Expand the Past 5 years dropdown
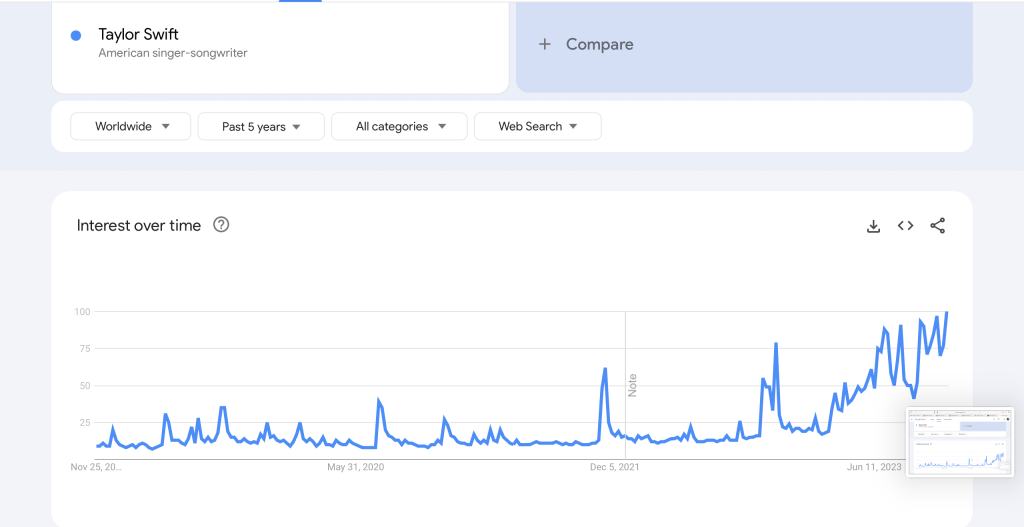 click(261, 127)
